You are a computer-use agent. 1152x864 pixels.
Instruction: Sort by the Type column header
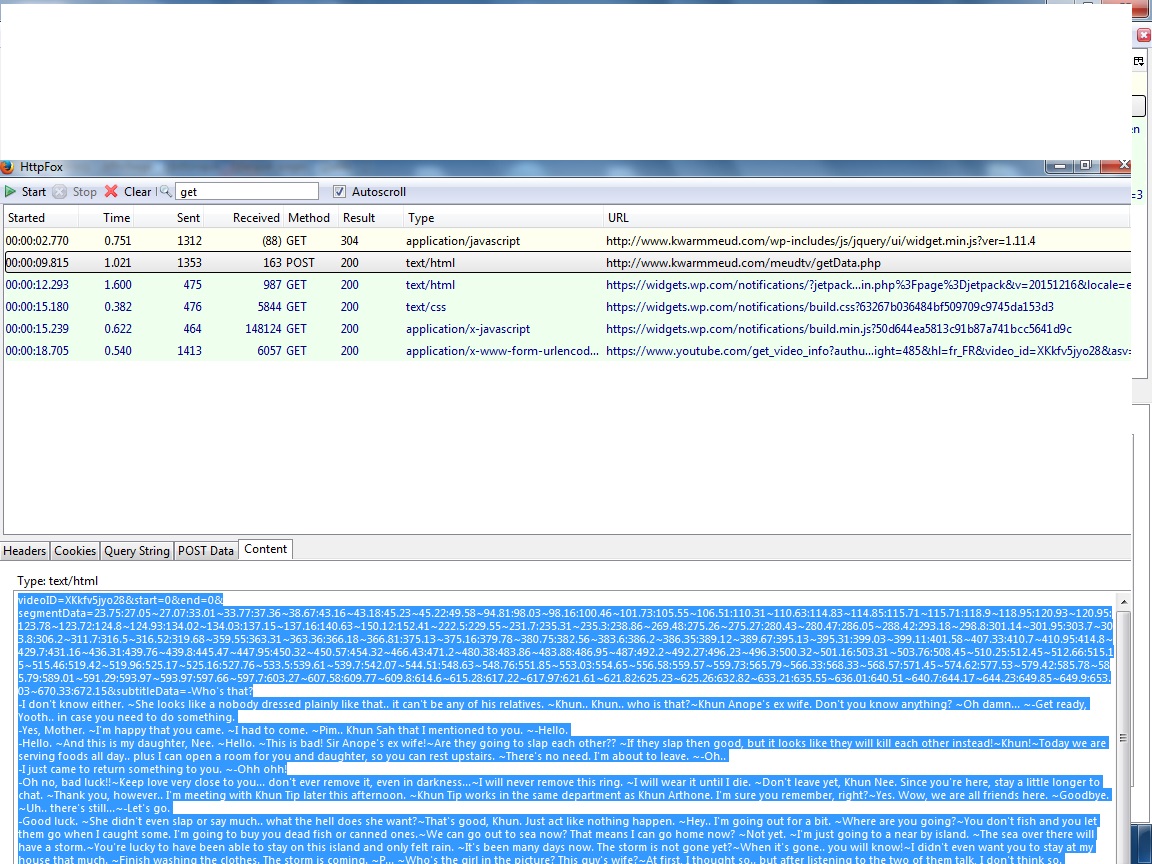(503, 217)
